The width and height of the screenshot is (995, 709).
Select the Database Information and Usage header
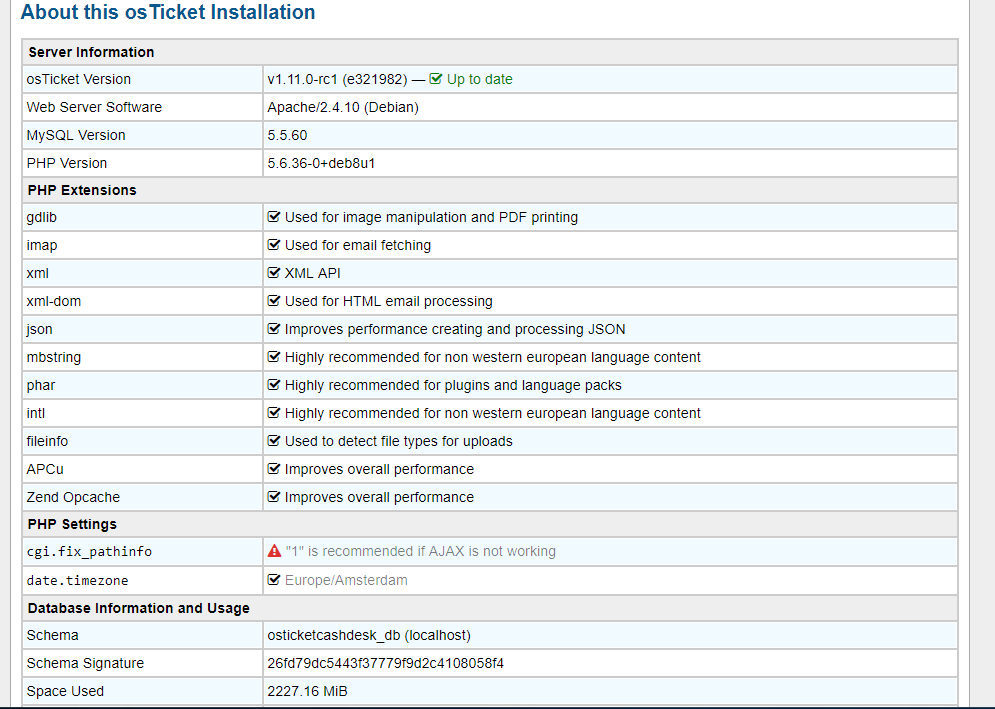coord(139,608)
